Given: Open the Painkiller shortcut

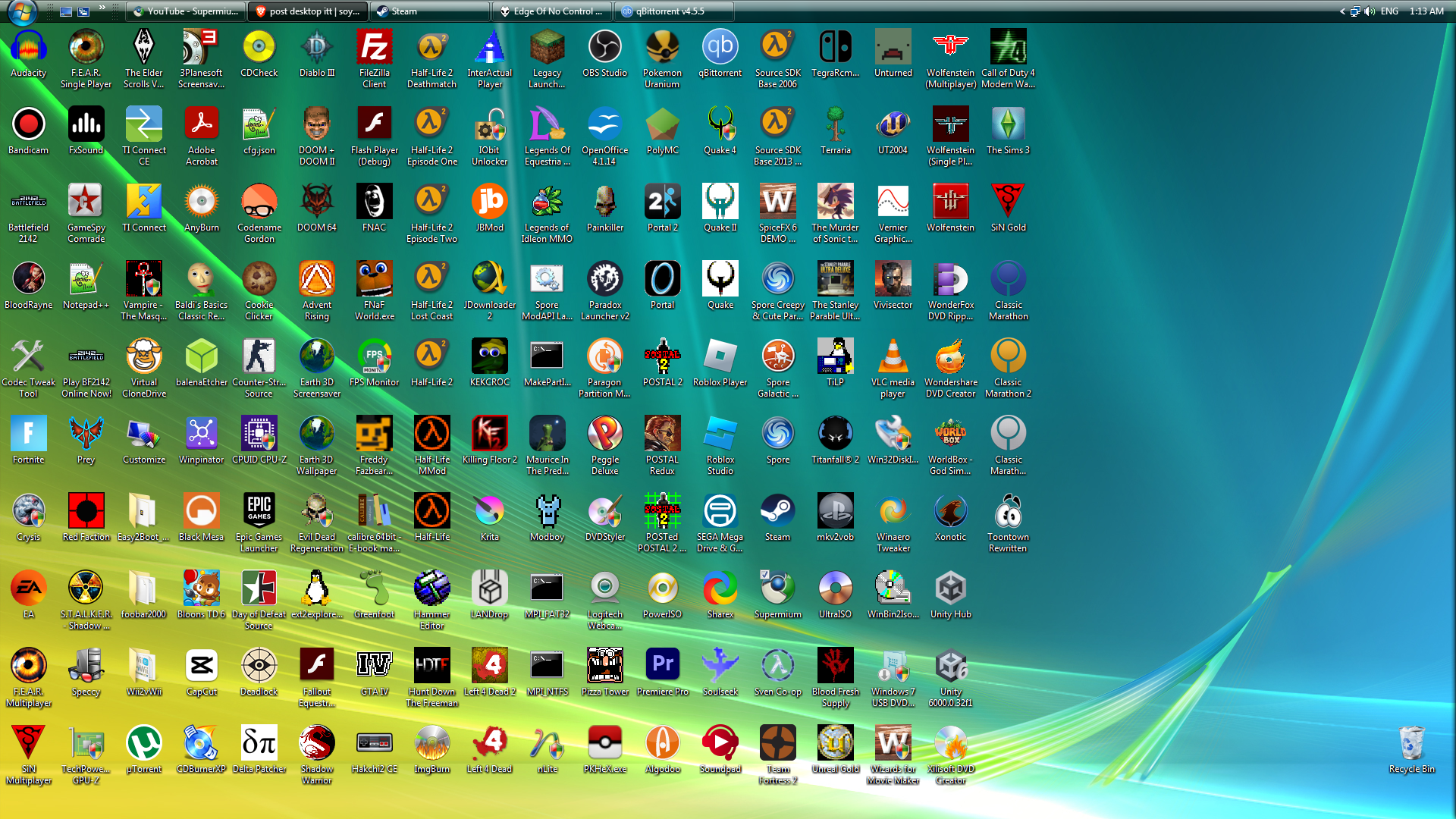Looking at the screenshot, I should [605, 209].
